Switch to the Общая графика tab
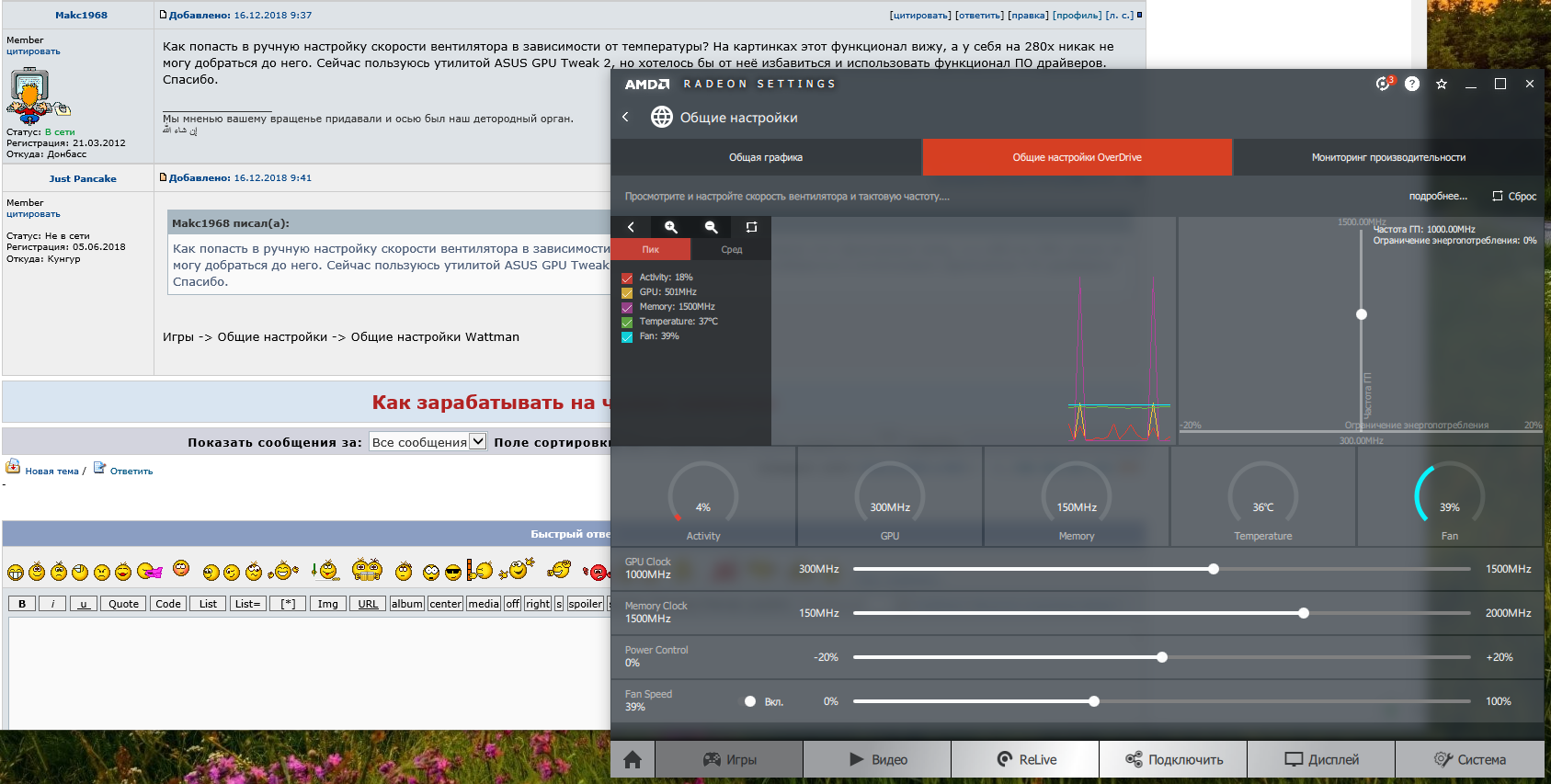1551x784 pixels. 766,157
